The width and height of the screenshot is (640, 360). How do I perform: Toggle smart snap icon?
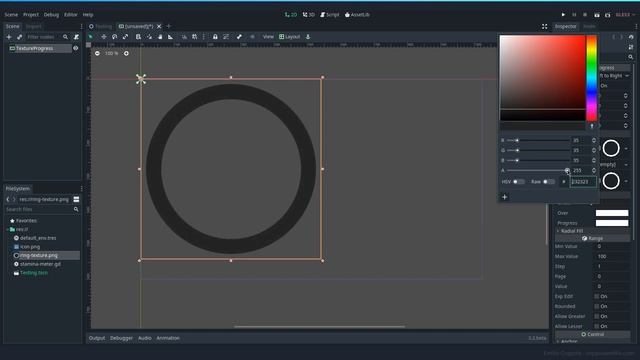[x=184, y=37]
